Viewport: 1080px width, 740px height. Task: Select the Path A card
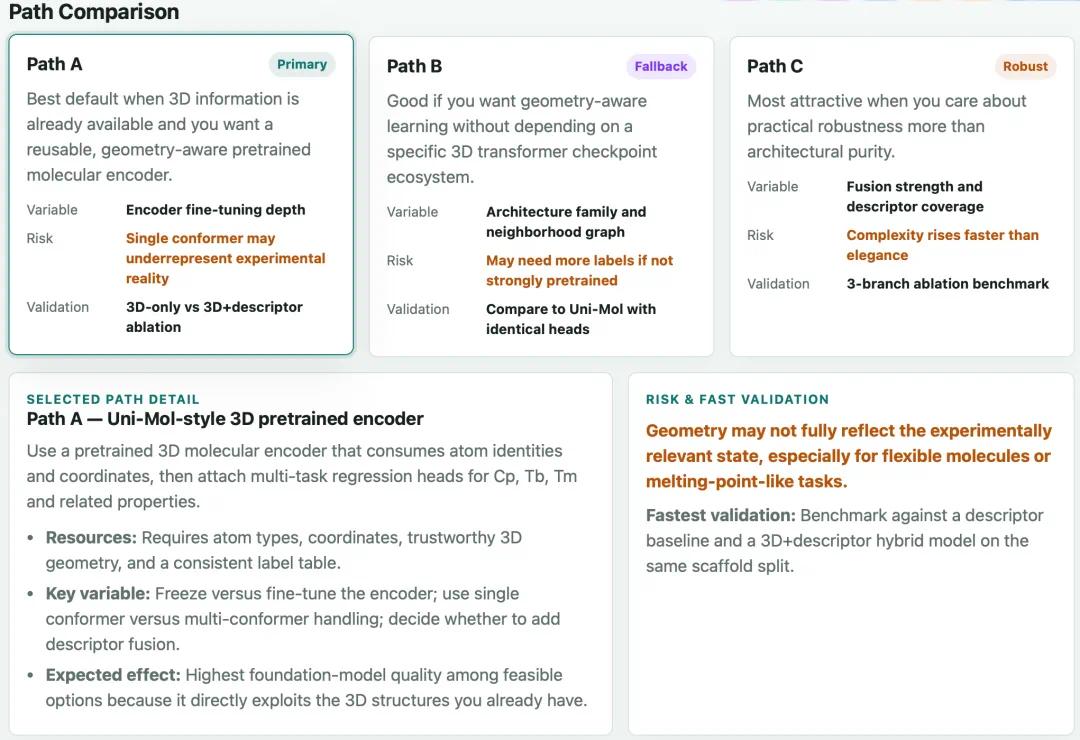click(x=181, y=195)
